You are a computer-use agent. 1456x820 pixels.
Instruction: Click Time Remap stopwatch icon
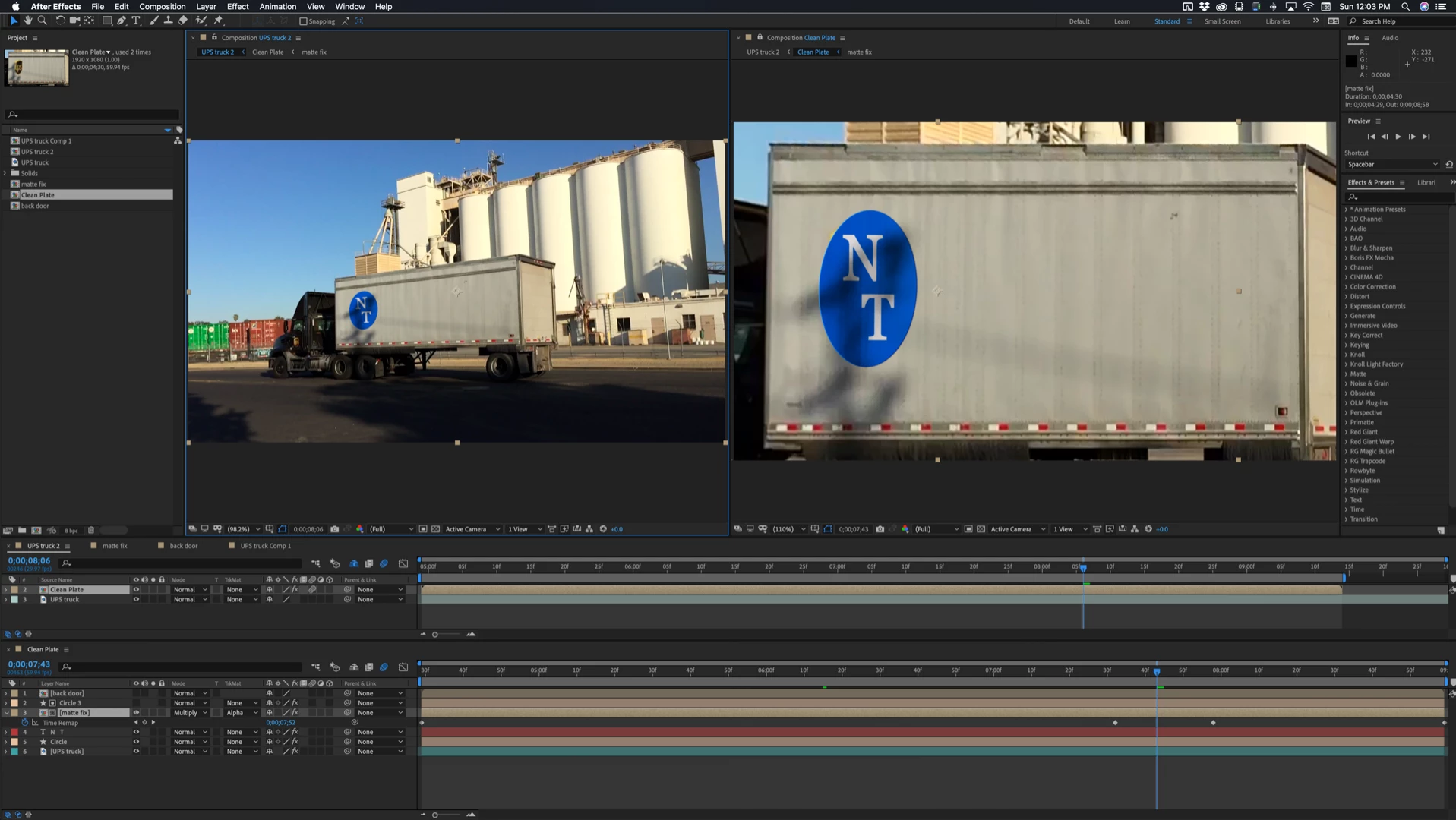tap(25, 723)
